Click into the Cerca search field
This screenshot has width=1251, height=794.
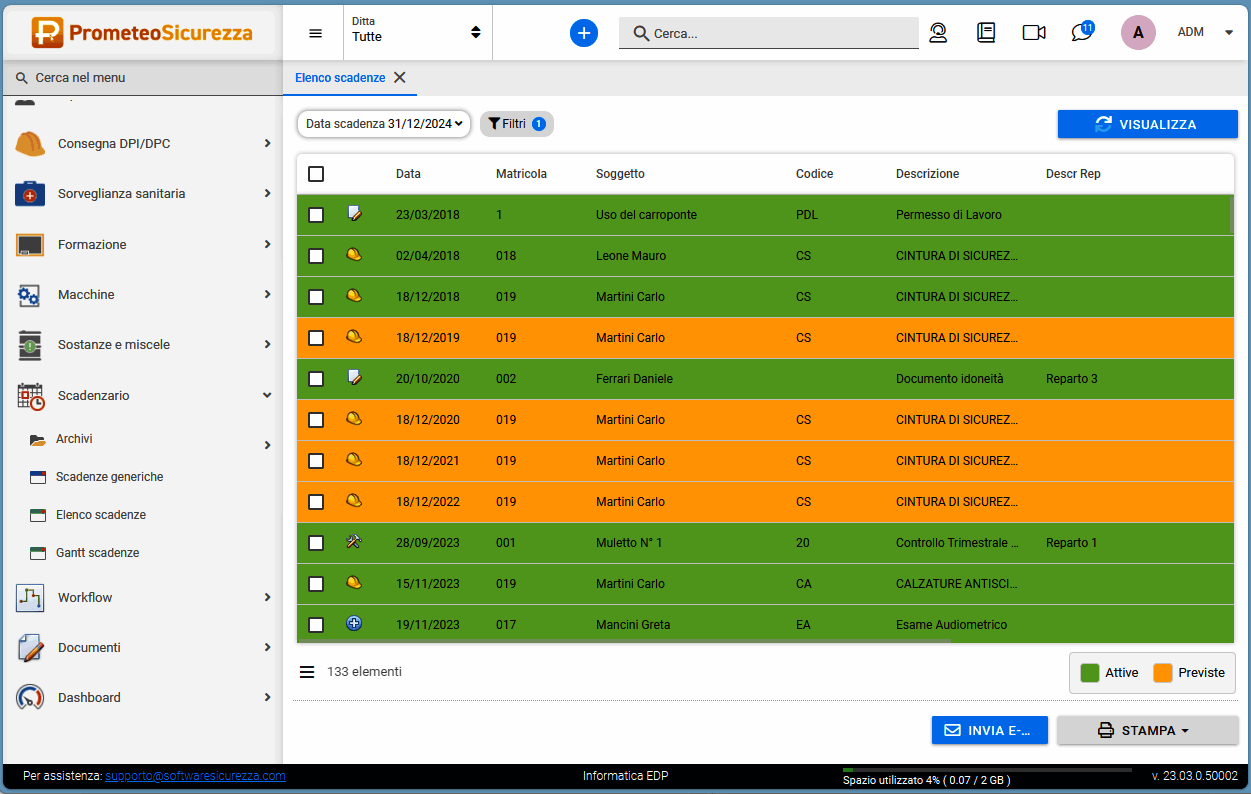coord(780,33)
